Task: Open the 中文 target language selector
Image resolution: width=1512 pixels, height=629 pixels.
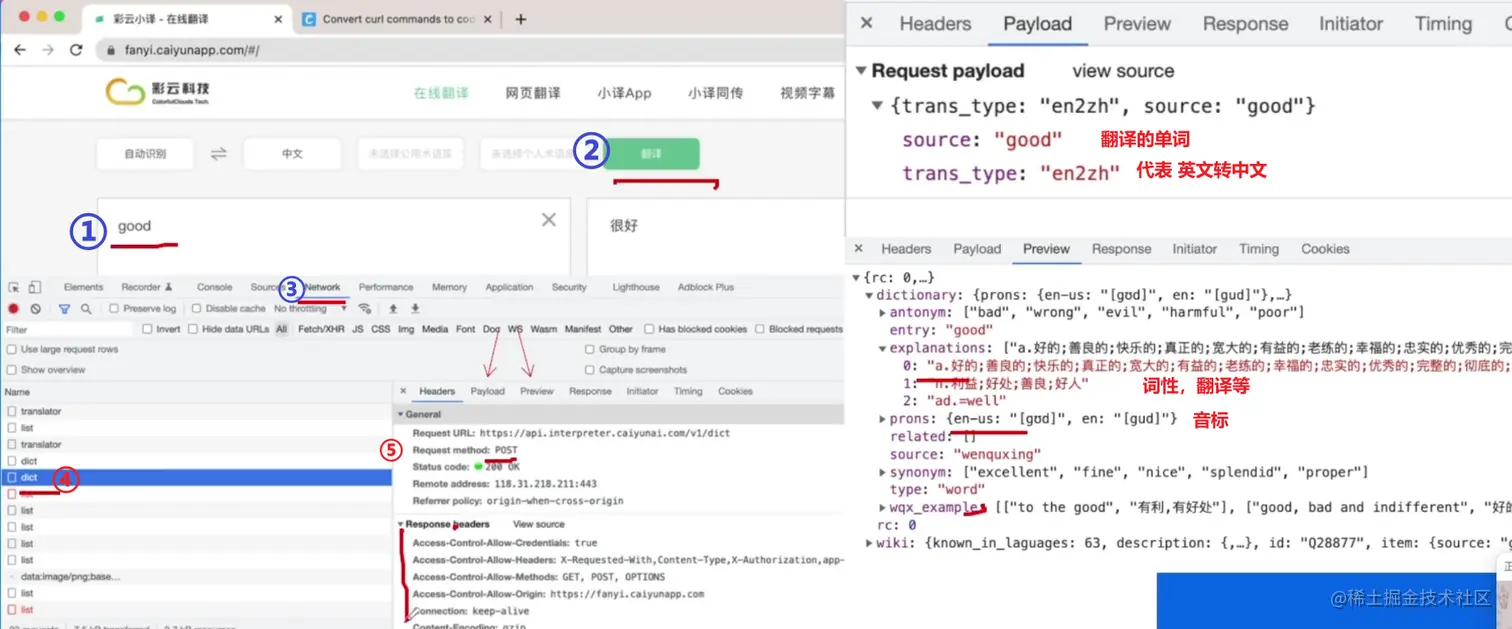Action: [x=292, y=154]
